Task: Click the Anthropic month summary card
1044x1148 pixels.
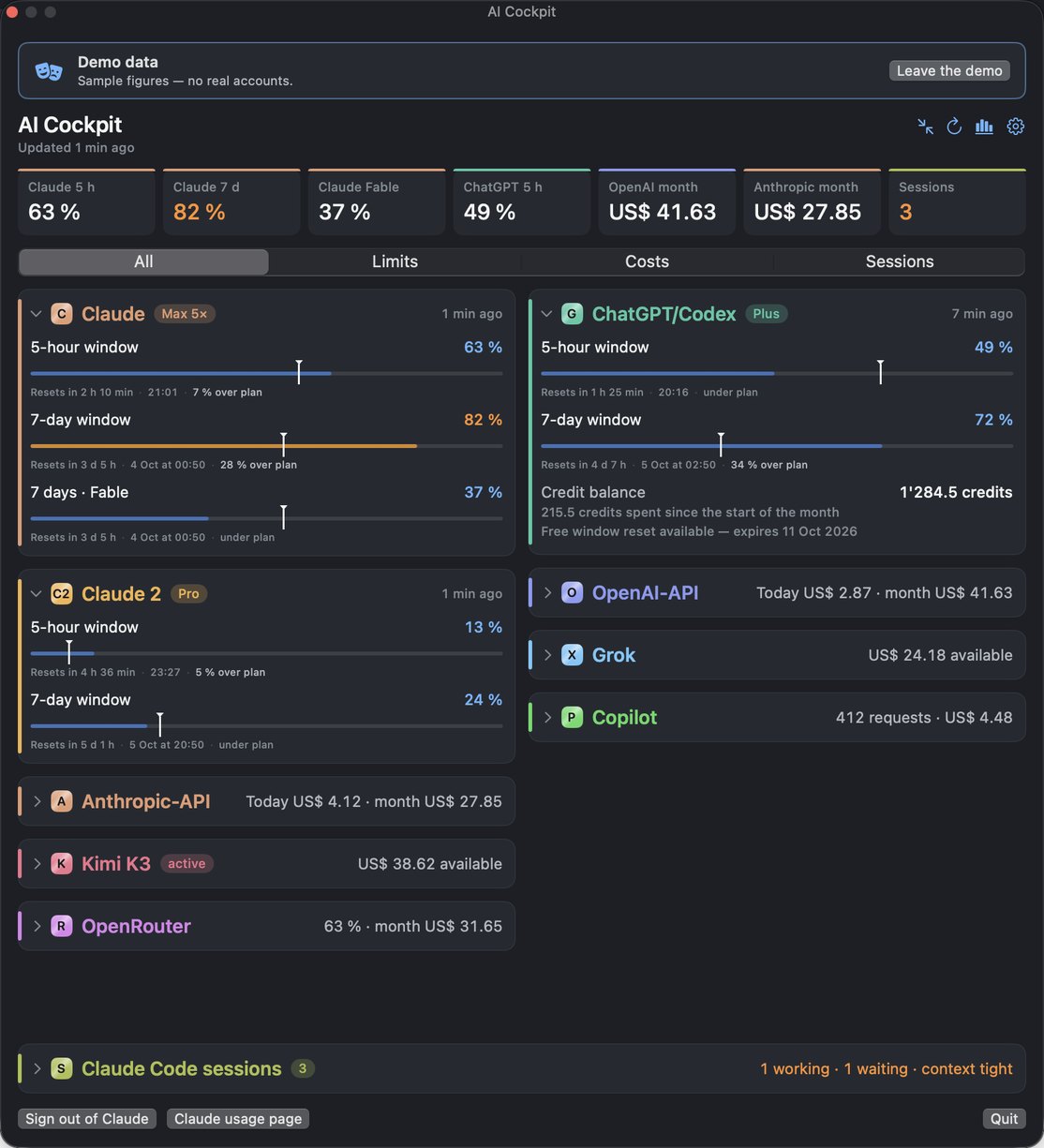Action: click(813, 201)
